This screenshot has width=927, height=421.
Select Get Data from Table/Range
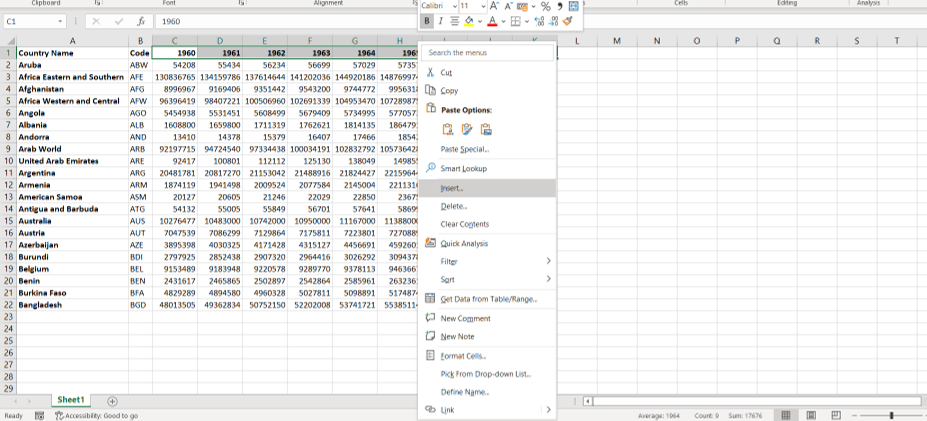[488, 299]
